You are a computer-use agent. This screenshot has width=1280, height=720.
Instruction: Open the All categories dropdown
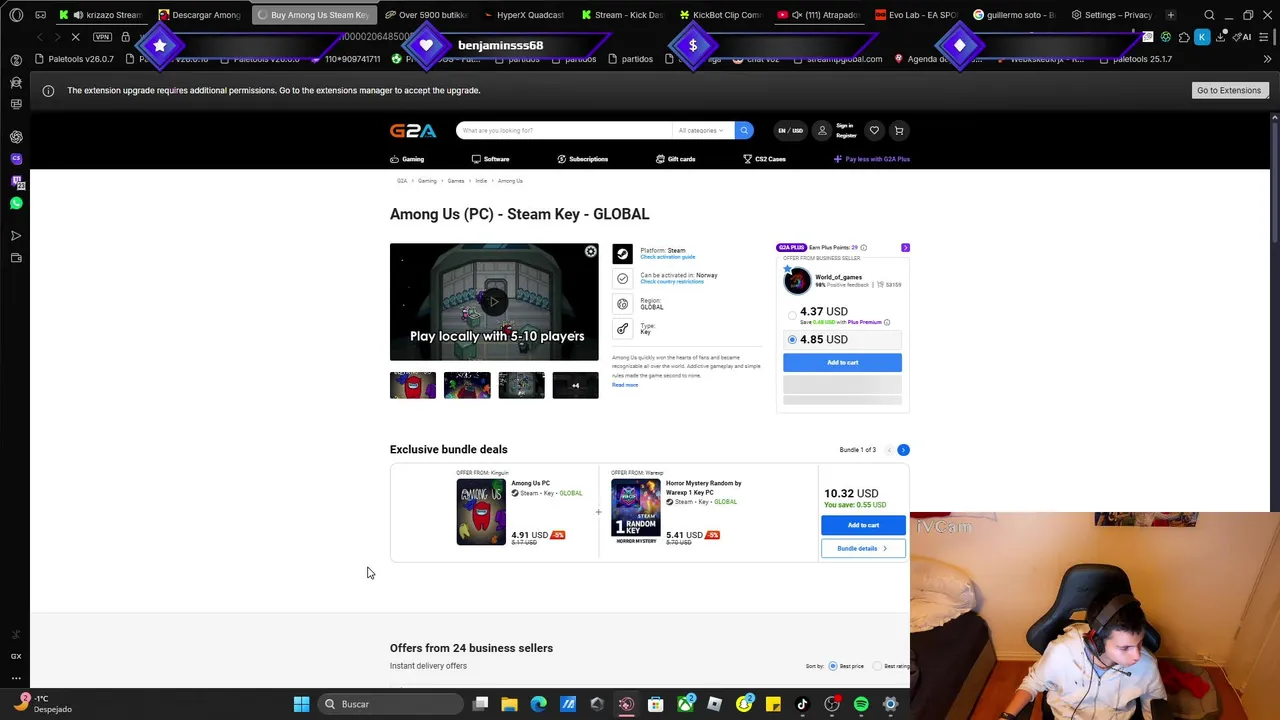click(702, 130)
